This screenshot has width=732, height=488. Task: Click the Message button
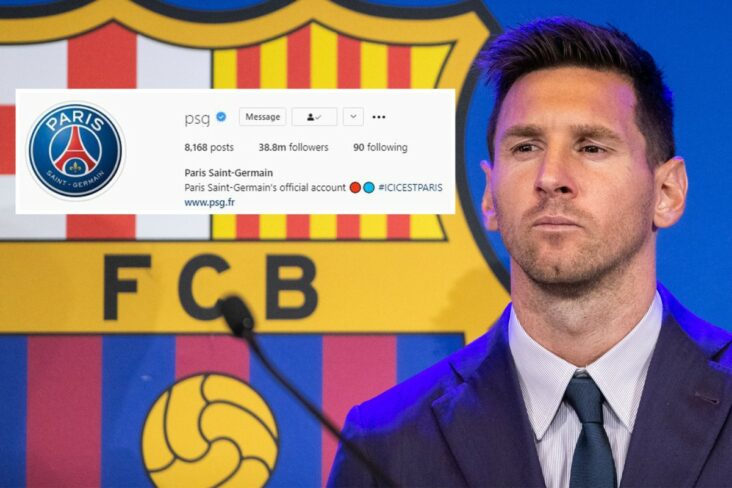pos(262,117)
